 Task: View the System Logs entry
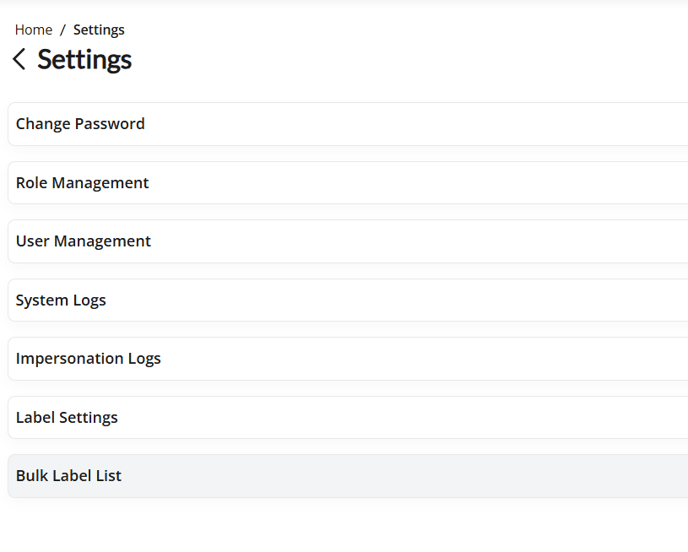(348, 300)
